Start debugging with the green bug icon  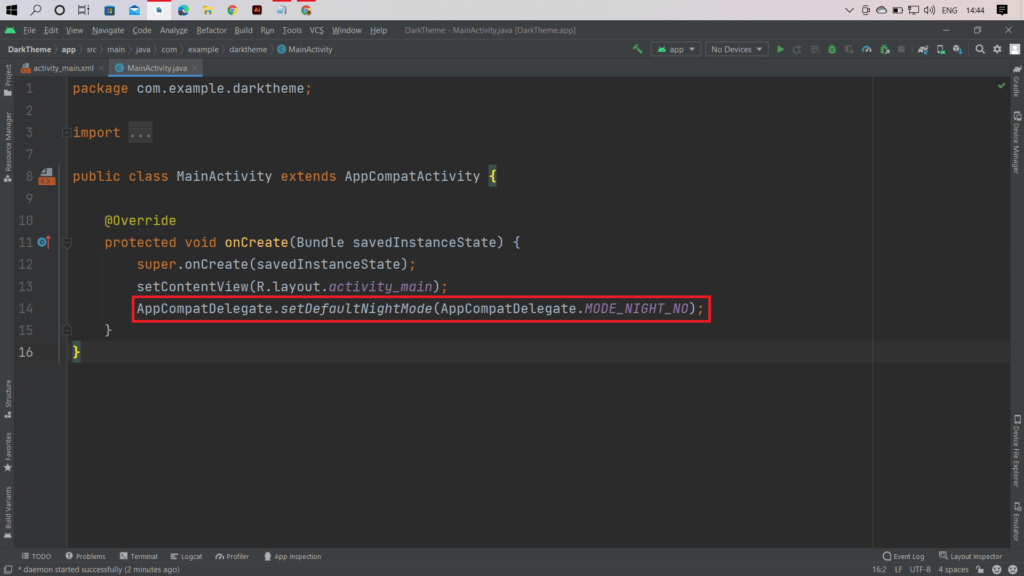click(833, 49)
